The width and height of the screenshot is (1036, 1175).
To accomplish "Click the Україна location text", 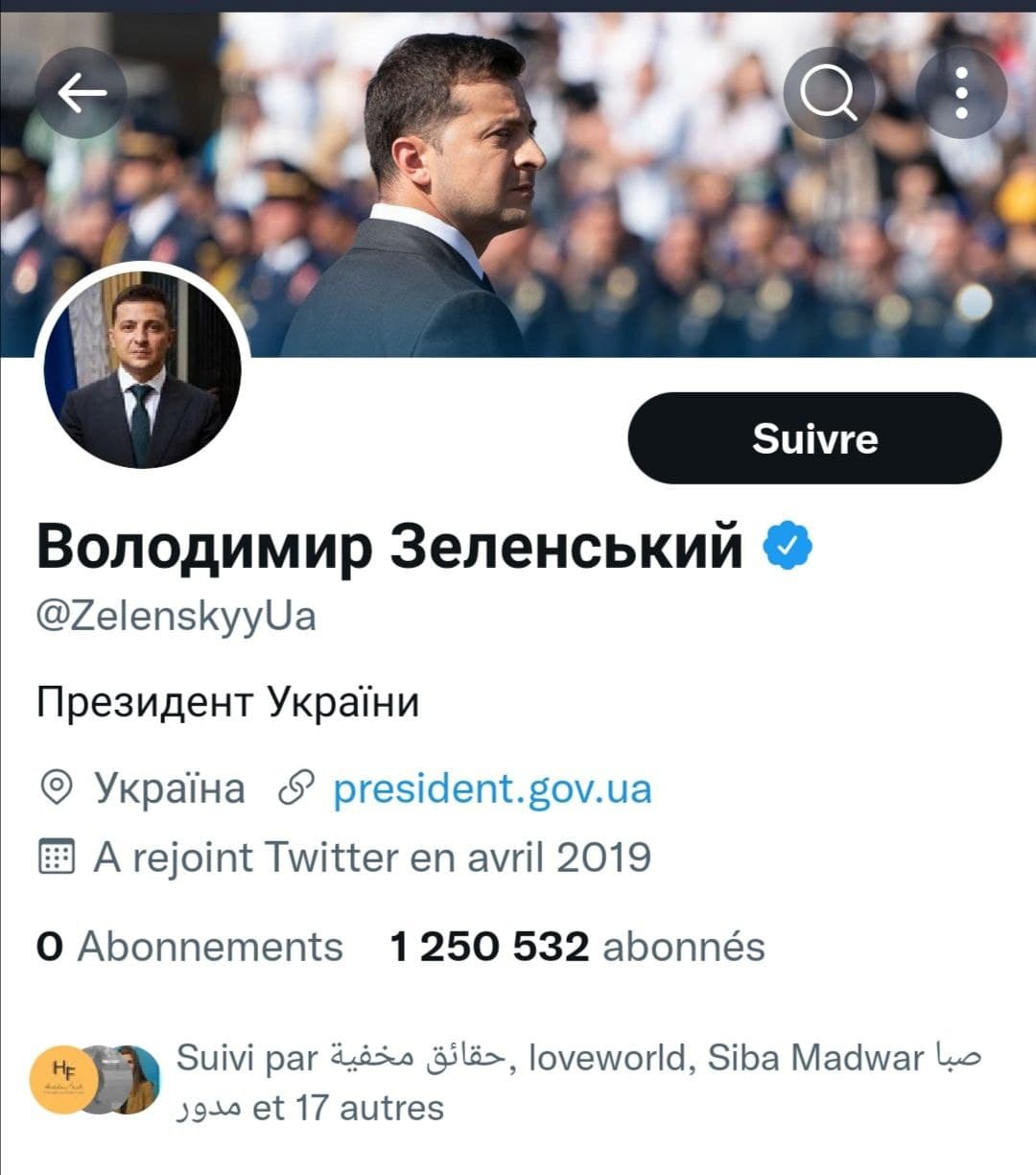I will [169, 788].
